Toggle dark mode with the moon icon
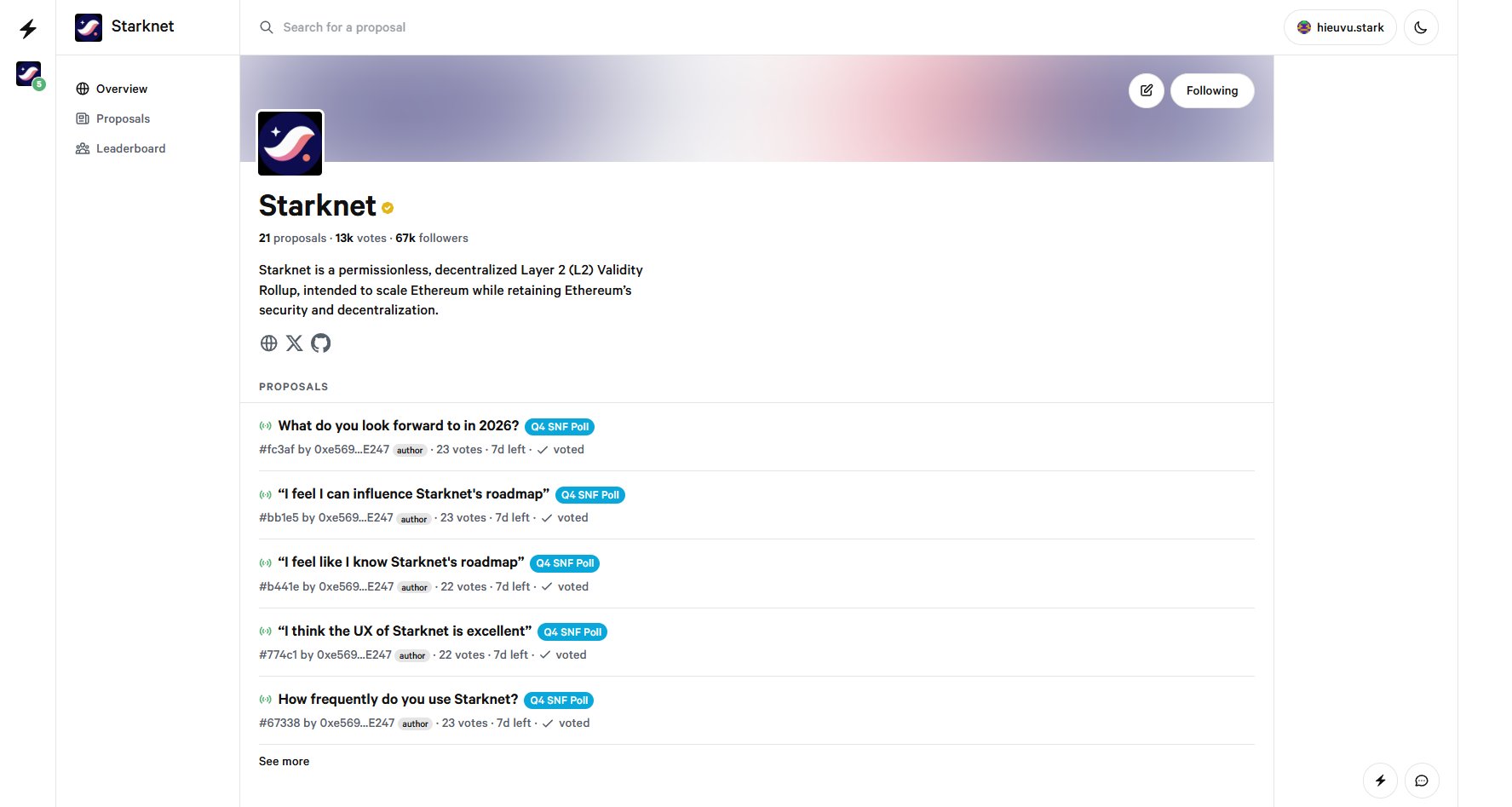The width and height of the screenshot is (1512, 807). click(x=1421, y=27)
